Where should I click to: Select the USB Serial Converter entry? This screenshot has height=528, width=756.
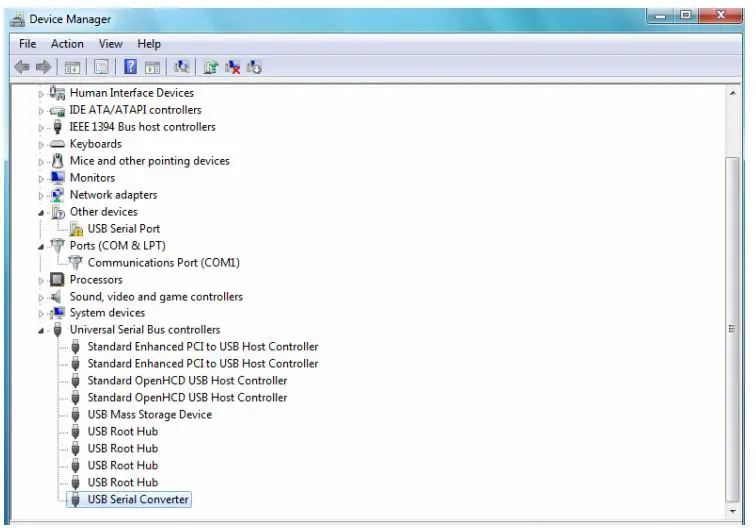pyautogui.click(x=138, y=500)
